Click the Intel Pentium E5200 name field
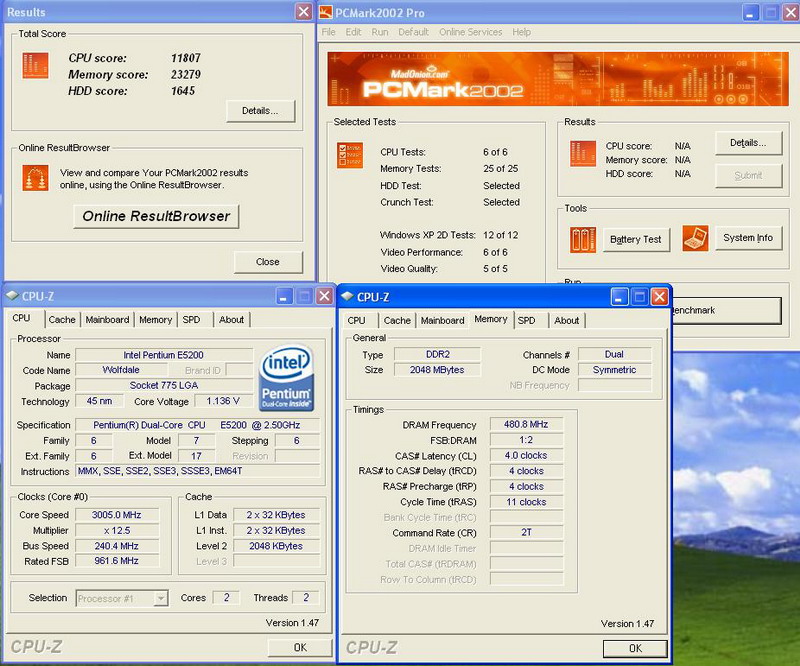 pos(164,355)
